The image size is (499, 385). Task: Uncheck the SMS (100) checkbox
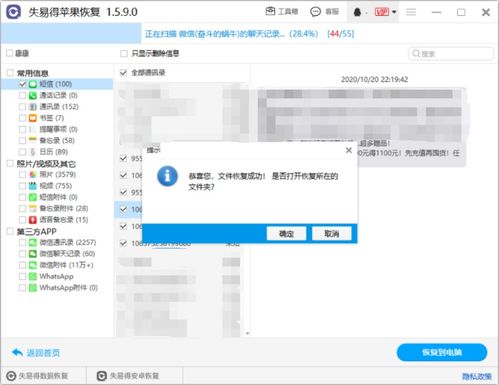[x=22, y=84]
